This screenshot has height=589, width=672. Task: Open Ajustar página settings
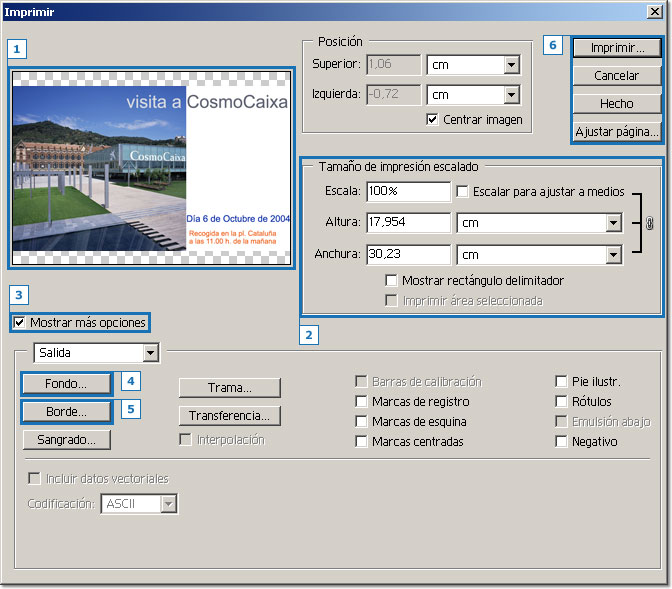(617, 132)
